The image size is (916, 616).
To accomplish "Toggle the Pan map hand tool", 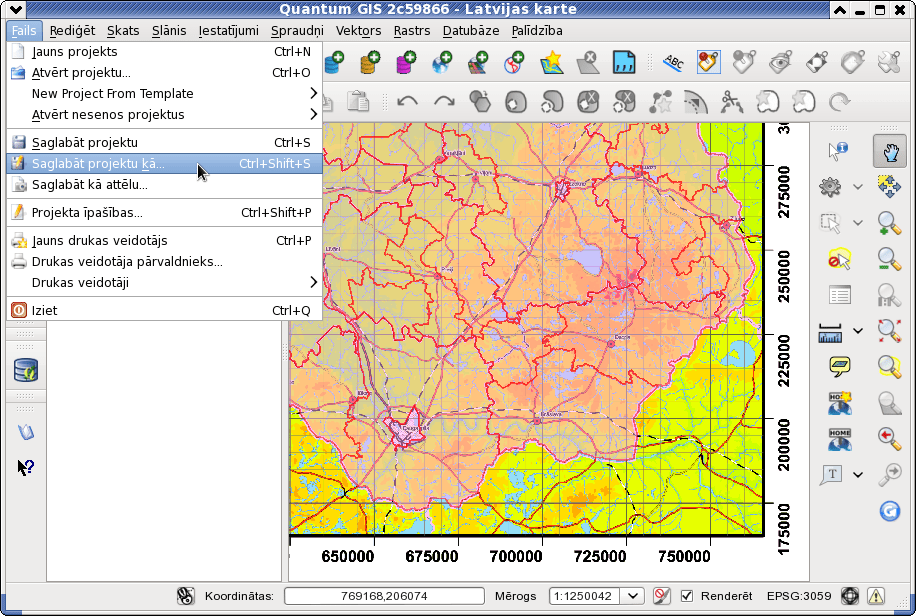I will point(889,151).
